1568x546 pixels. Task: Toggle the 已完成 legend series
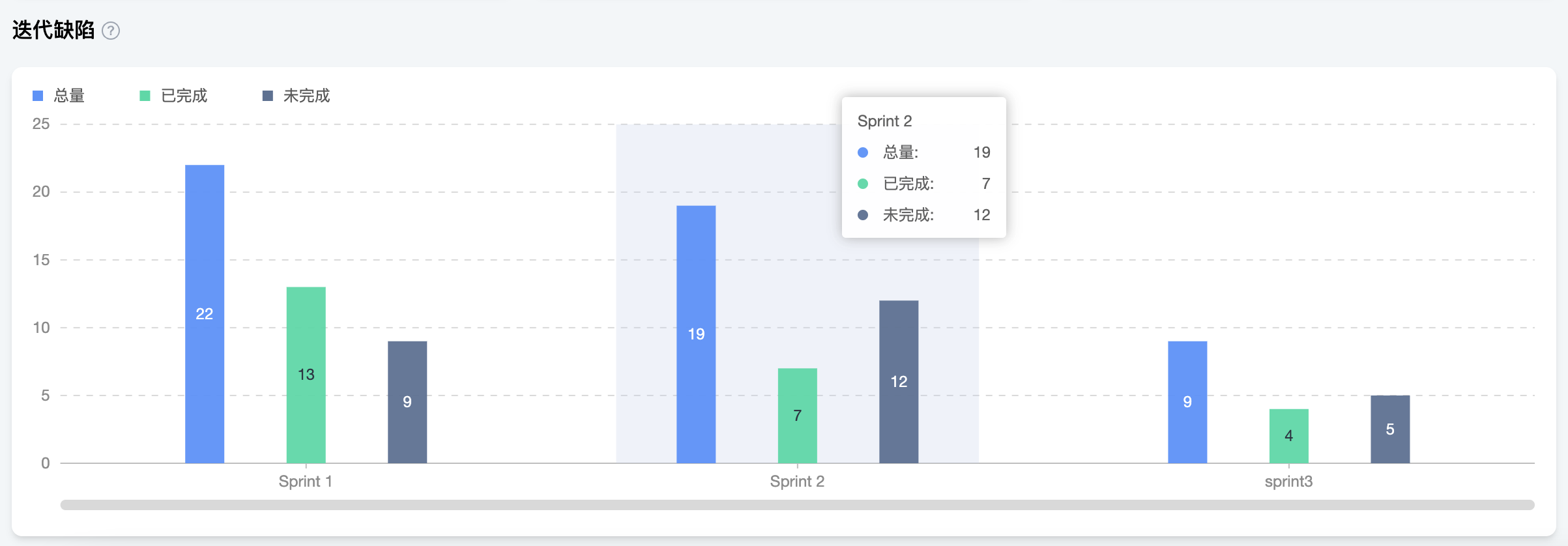(184, 96)
